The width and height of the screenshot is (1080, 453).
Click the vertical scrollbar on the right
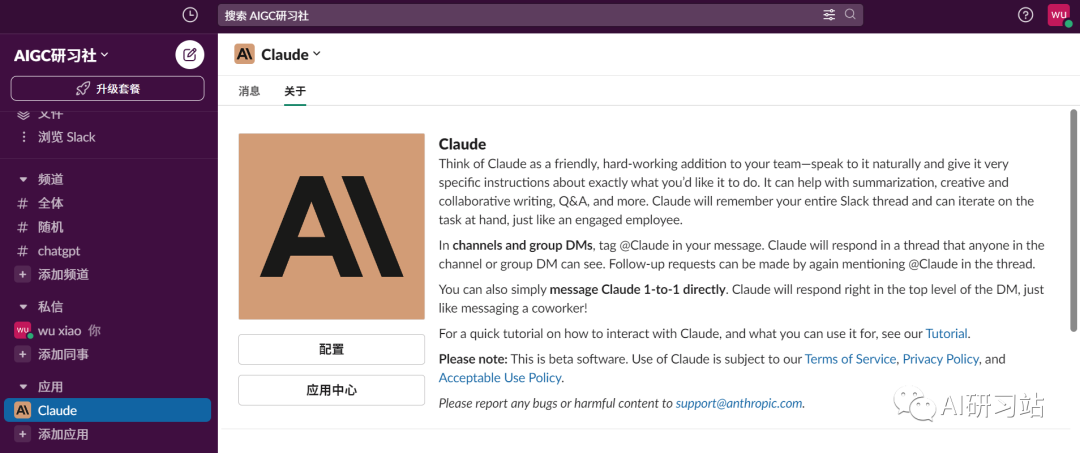1074,220
